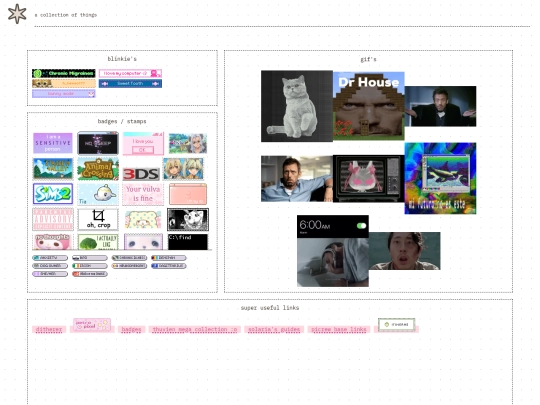Open the 6:00 AM alarm GIF
540x405 pixels.
[x=333, y=251]
